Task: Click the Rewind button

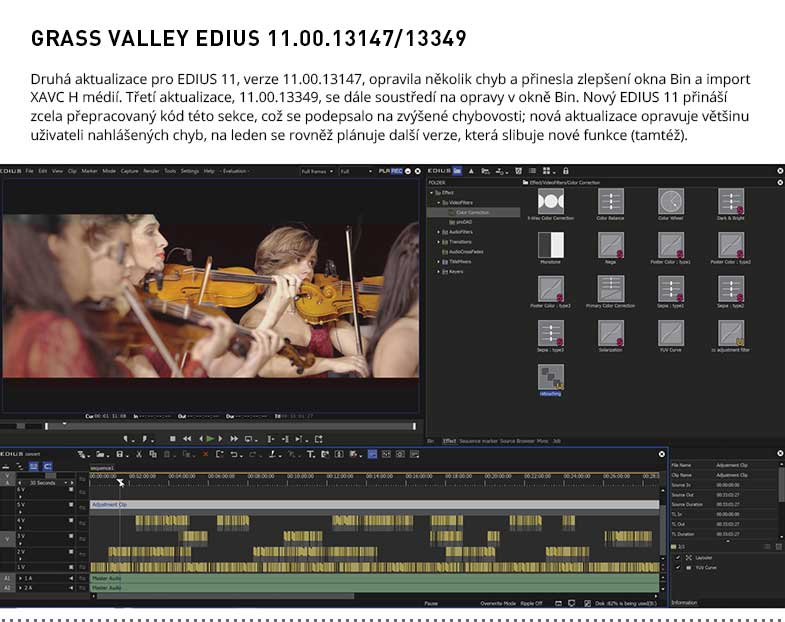Action: click(187, 439)
